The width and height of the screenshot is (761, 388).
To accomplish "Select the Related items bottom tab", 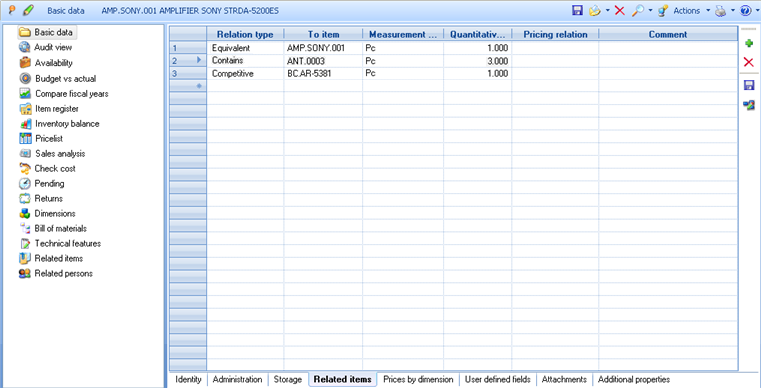I will 343,380.
